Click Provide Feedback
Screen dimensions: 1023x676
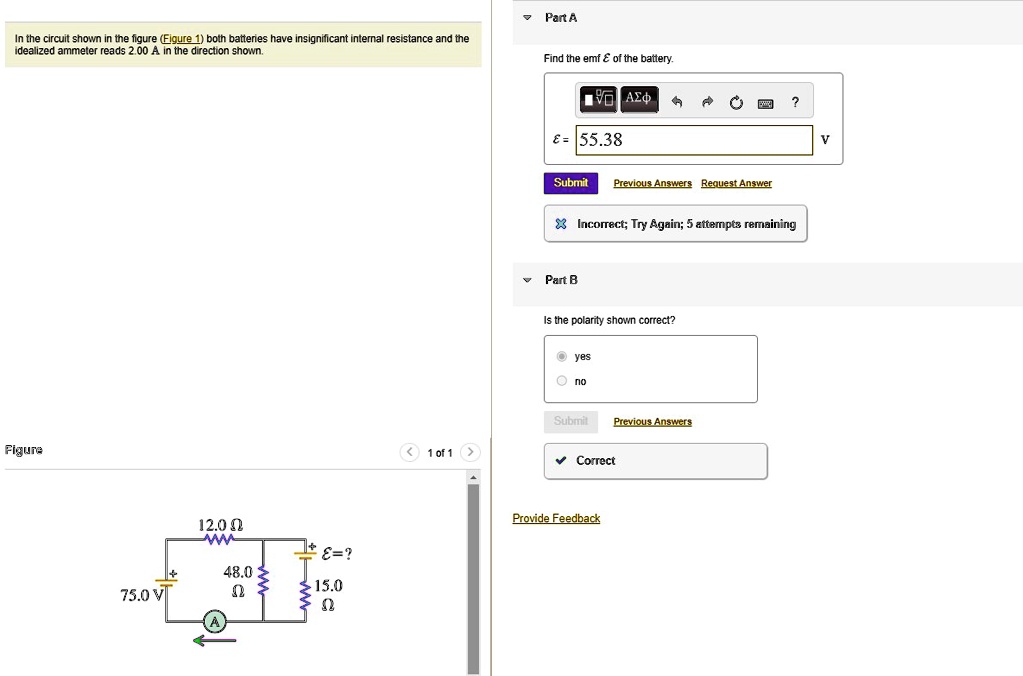(555, 518)
